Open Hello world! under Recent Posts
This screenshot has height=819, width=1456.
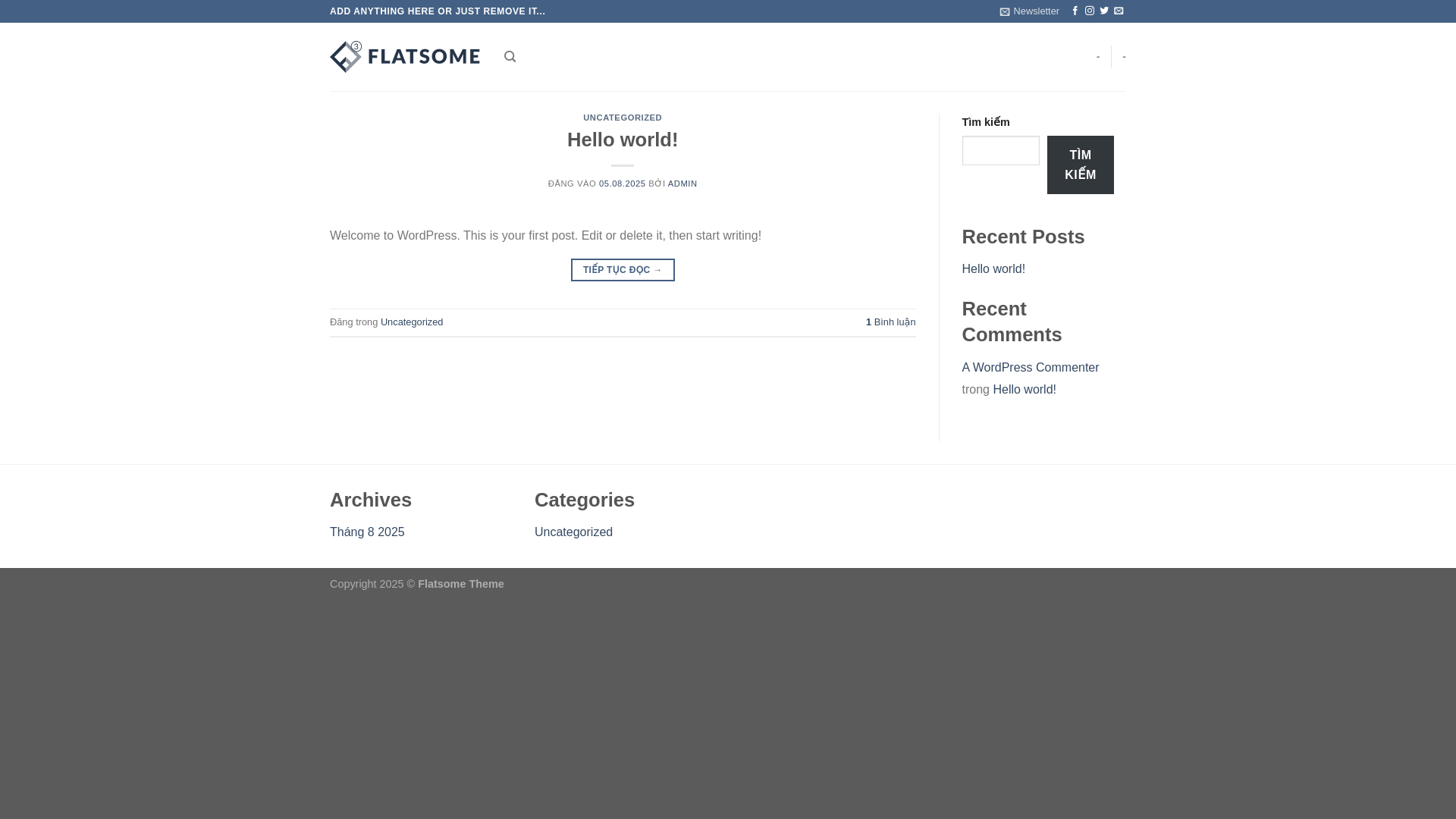coord(993,269)
